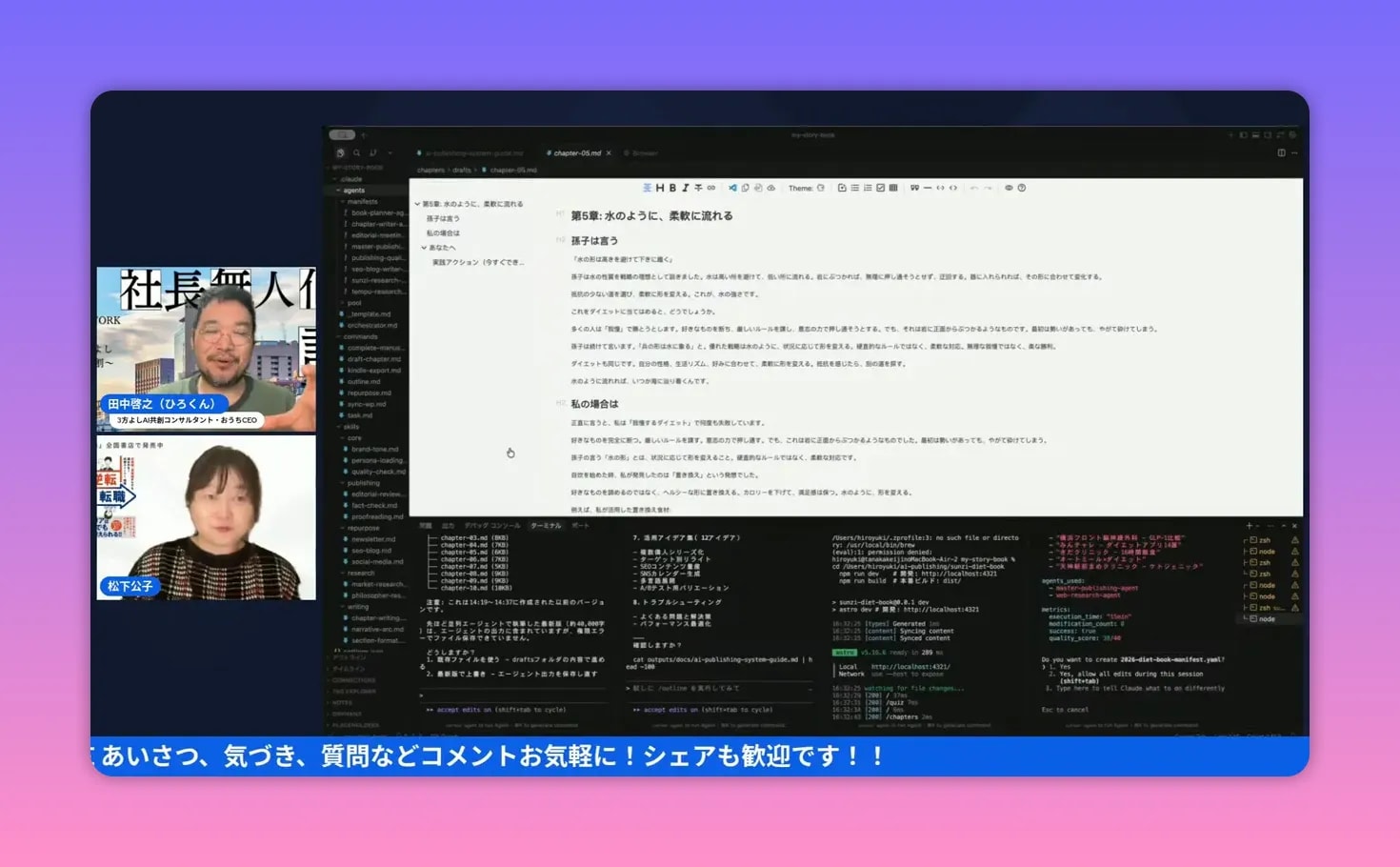1400x867 pixels.
Task: Open search in the activity bar
Action: (x=357, y=153)
